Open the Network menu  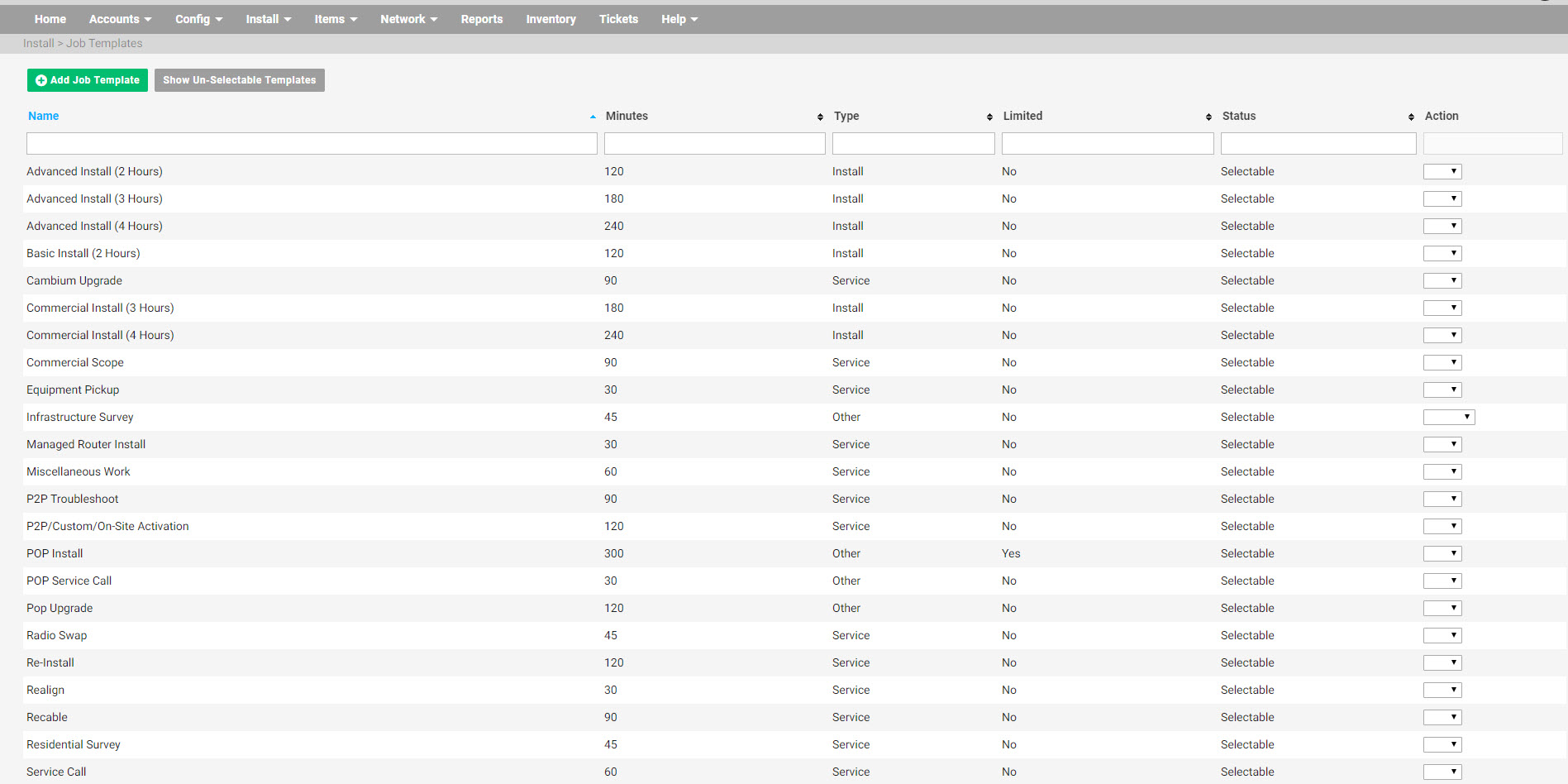408,19
